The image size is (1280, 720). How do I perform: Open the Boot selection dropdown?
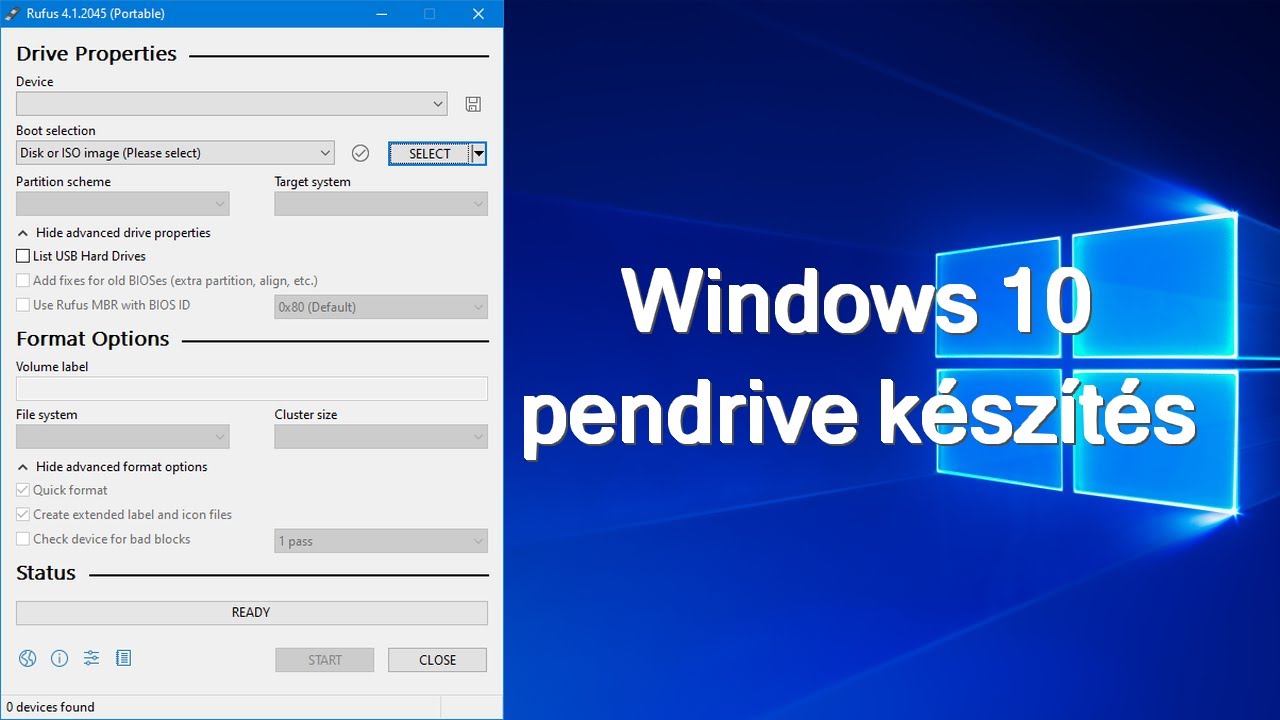coord(175,153)
